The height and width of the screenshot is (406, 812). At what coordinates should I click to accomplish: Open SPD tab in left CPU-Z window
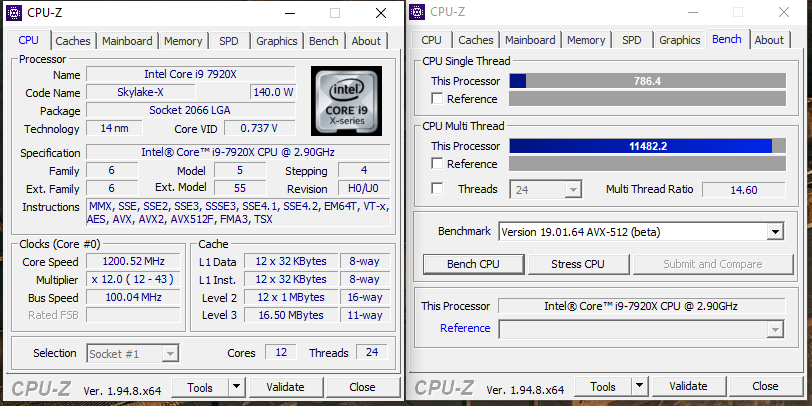[x=228, y=41]
